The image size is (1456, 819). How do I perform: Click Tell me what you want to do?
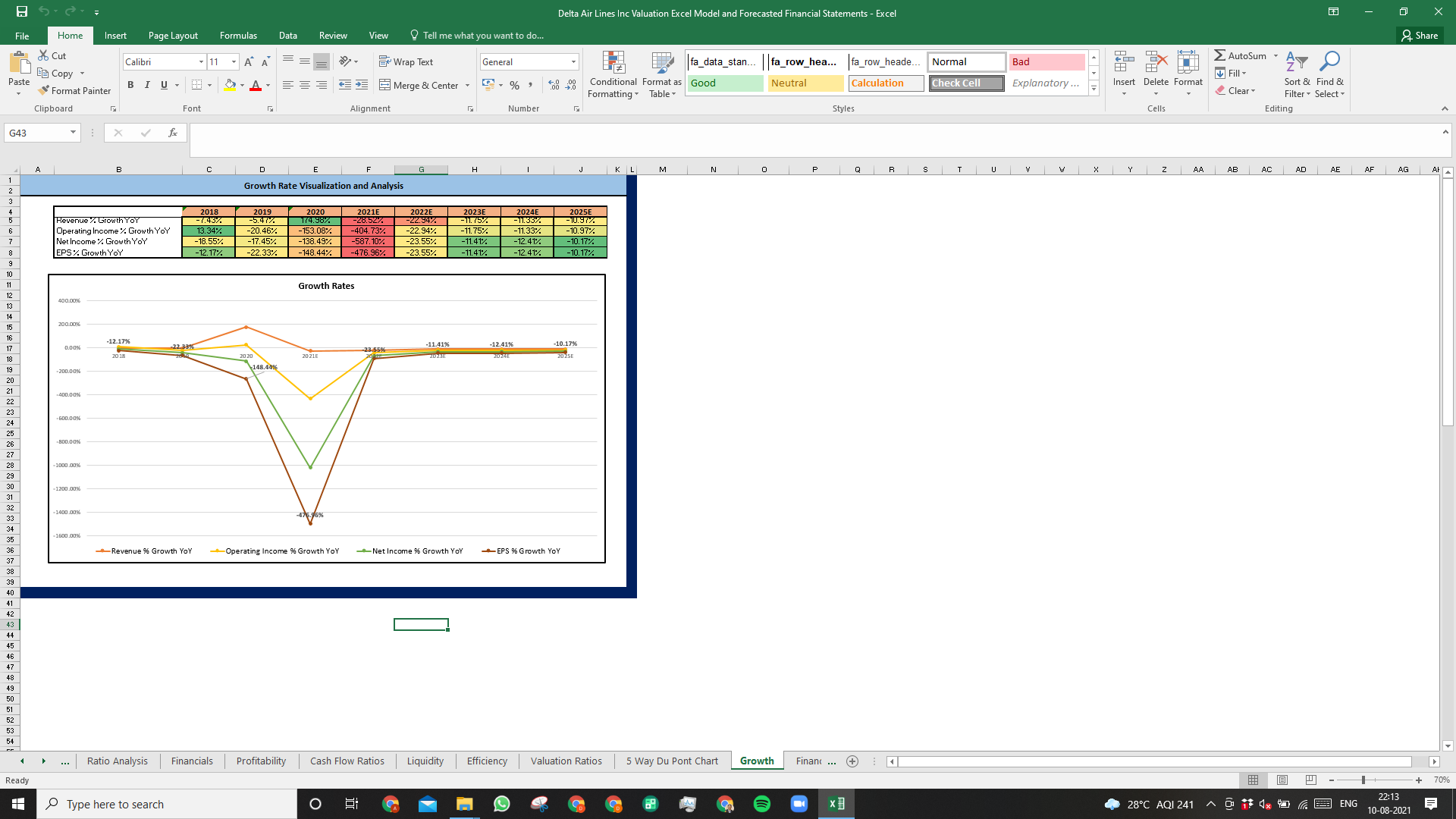[x=476, y=36]
